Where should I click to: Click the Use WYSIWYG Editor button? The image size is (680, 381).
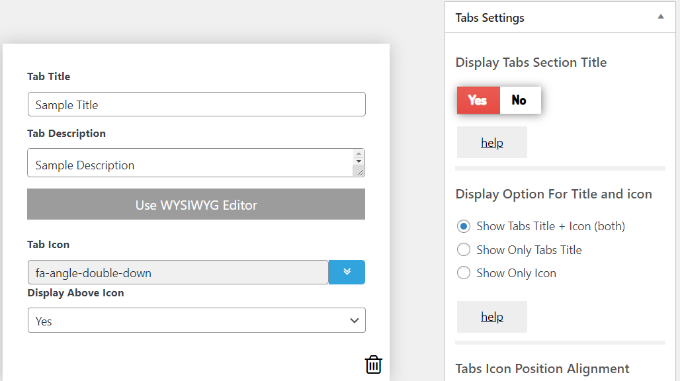coord(196,204)
